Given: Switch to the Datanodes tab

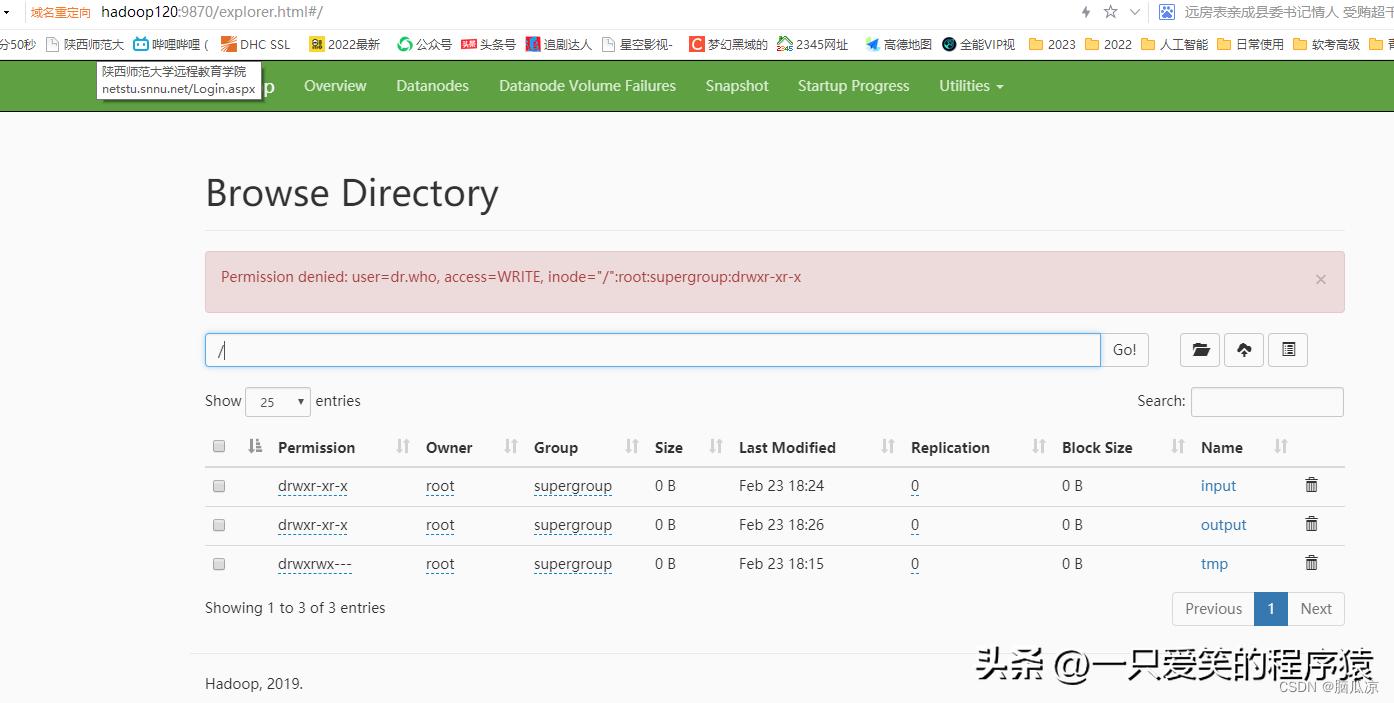Looking at the screenshot, I should click(432, 86).
